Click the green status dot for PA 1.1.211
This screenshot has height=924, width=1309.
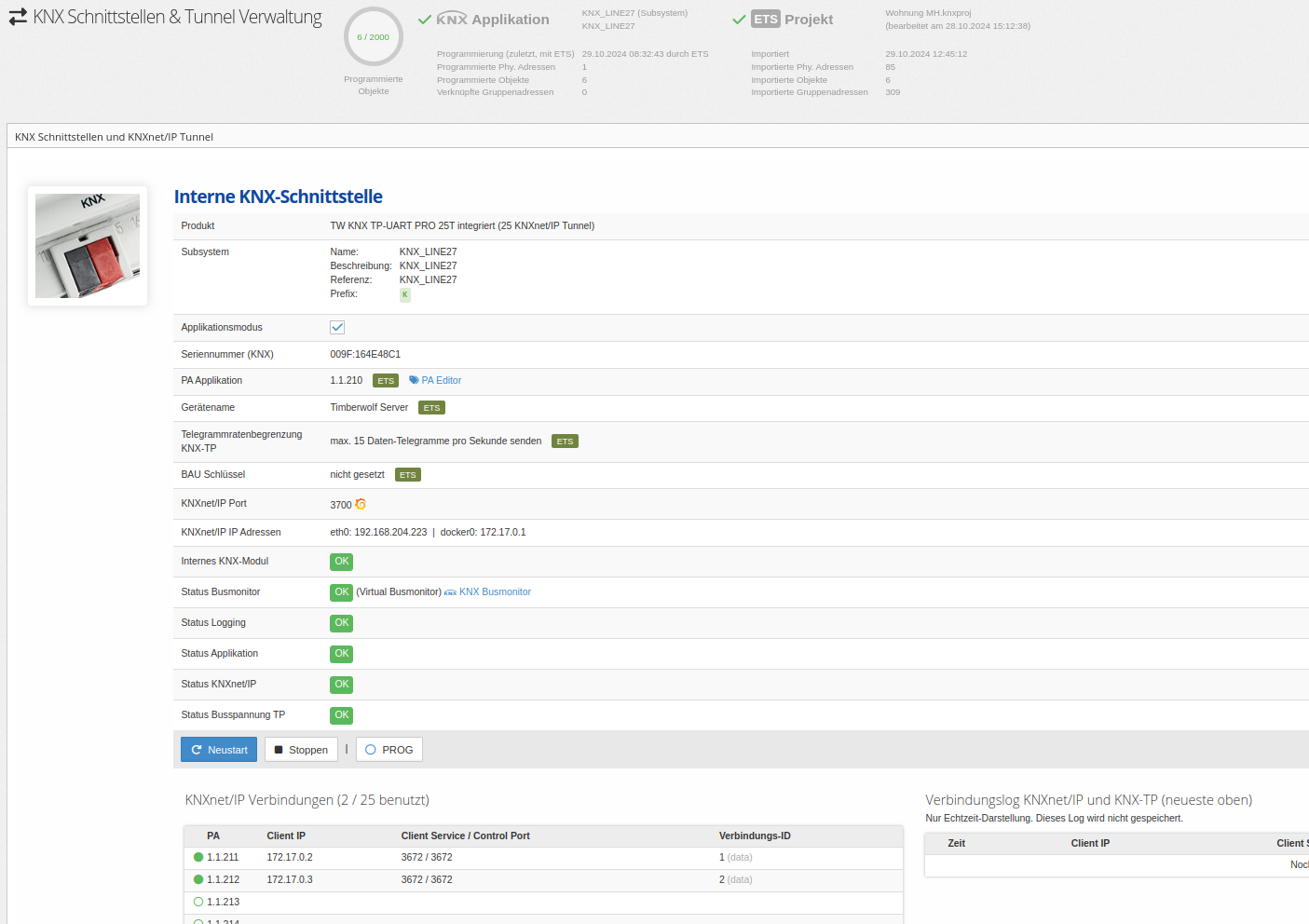(x=198, y=857)
